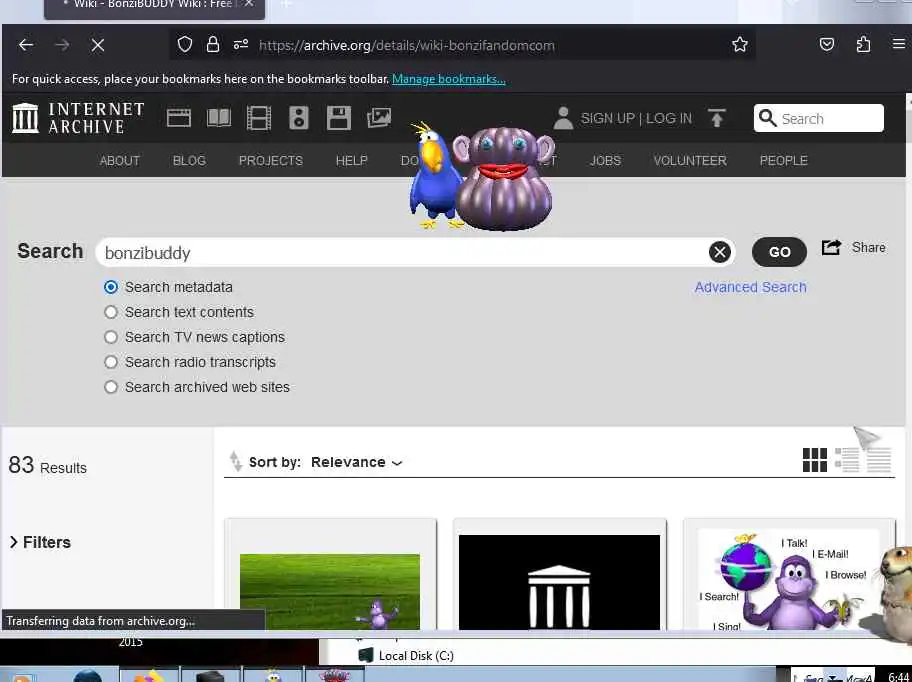Screen dimensions: 912x682
Task: Switch to grid tile view
Action: click(814, 460)
